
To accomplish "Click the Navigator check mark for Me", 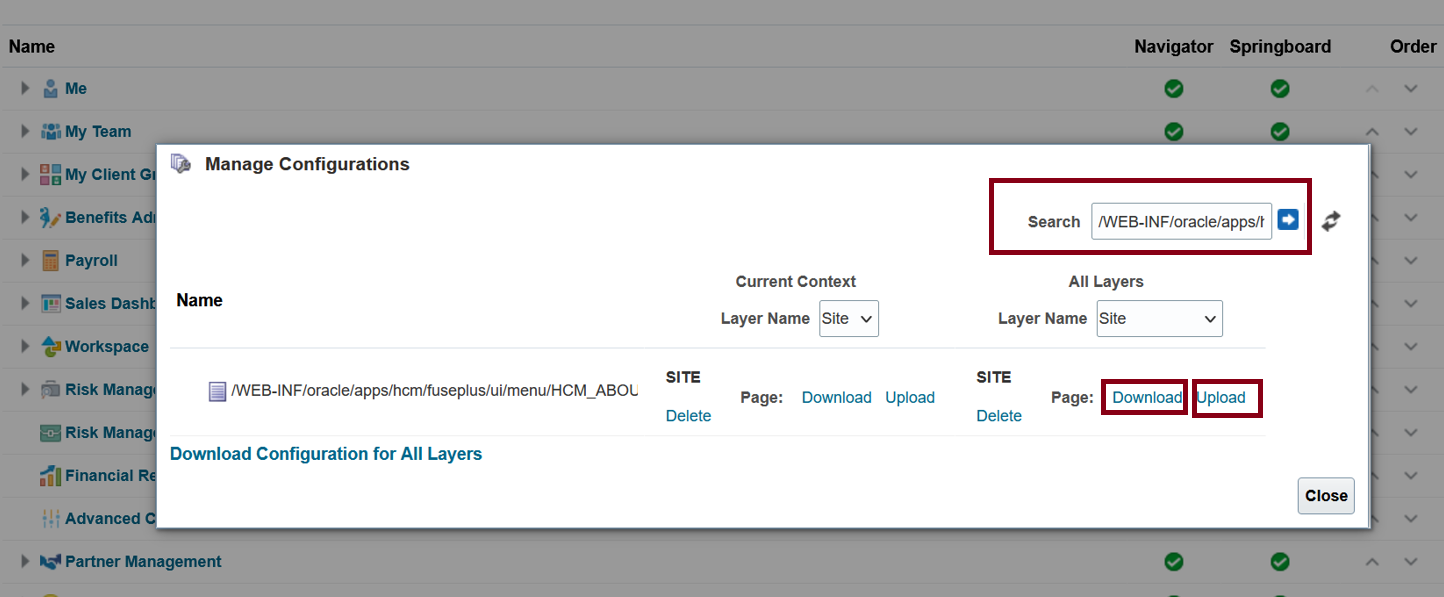I will [1174, 89].
